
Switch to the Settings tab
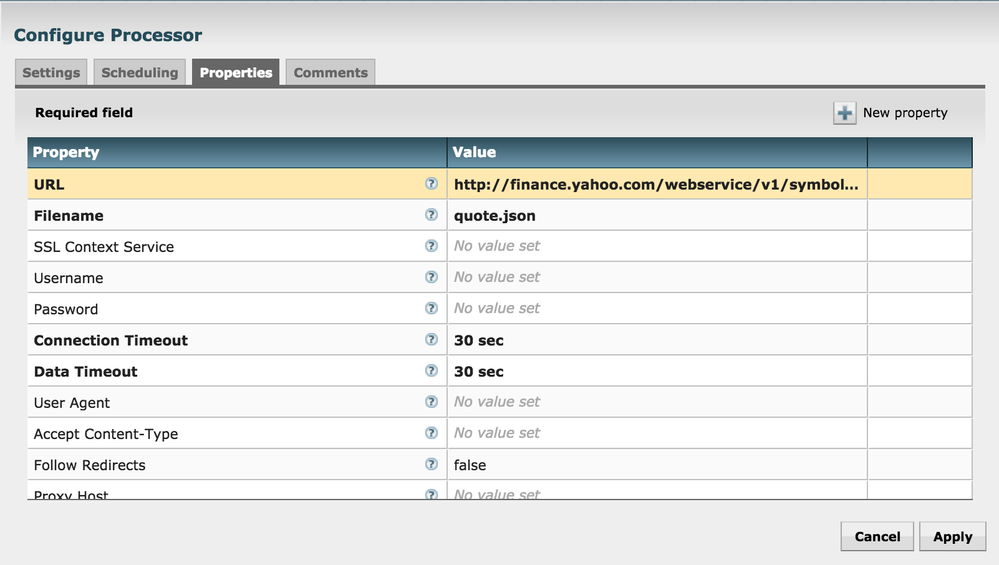pyautogui.click(x=51, y=73)
